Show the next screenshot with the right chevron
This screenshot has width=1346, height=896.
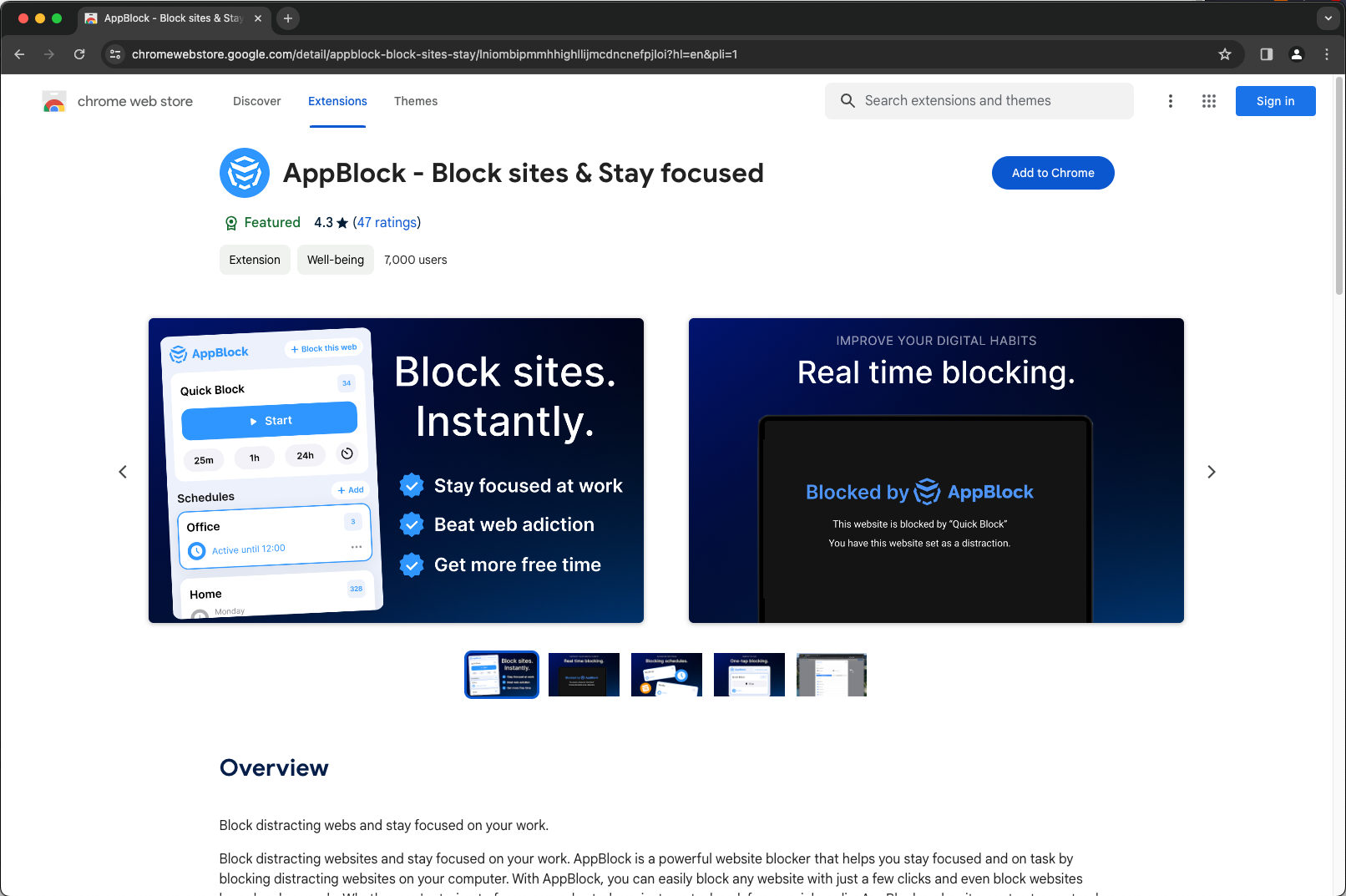pos(1212,471)
